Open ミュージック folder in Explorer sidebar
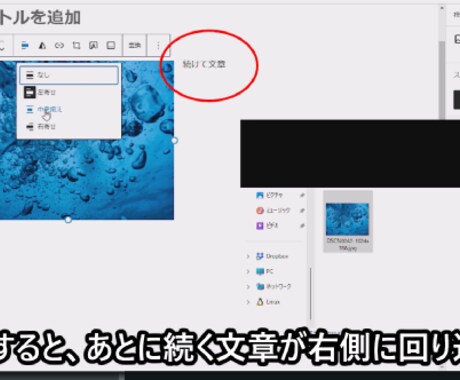Image resolution: width=460 pixels, height=380 pixels. pyautogui.click(x=273, y=211)
